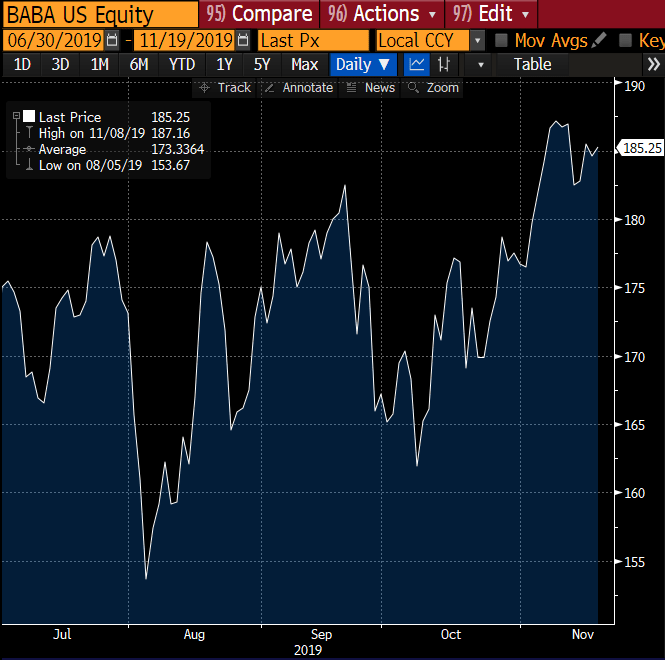Select the Max range tab
The image size is (665, 660).
tap(305, 64)
